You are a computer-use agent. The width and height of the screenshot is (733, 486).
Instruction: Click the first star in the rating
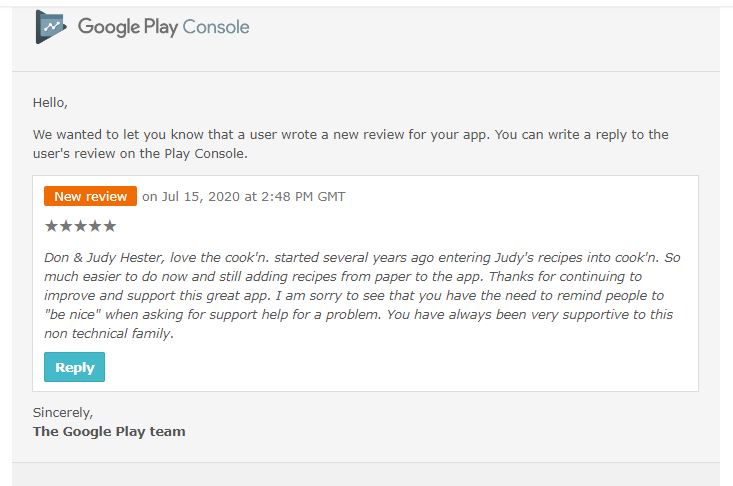tap(51, 226)
